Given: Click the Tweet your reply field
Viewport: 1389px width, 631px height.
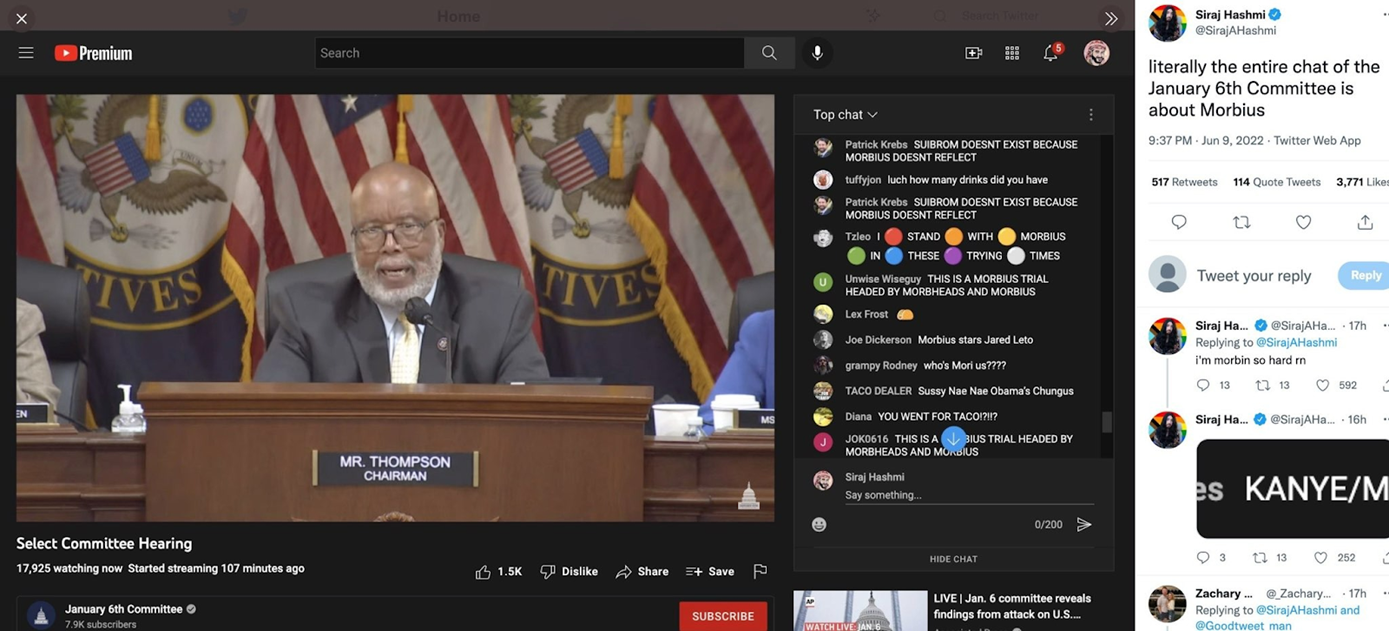Looking at the screenshot, I should [x=1254, y=276].
